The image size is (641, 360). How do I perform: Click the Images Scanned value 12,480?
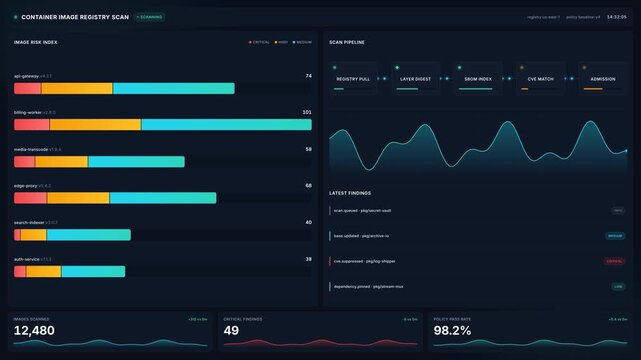[x=34, y=330]
